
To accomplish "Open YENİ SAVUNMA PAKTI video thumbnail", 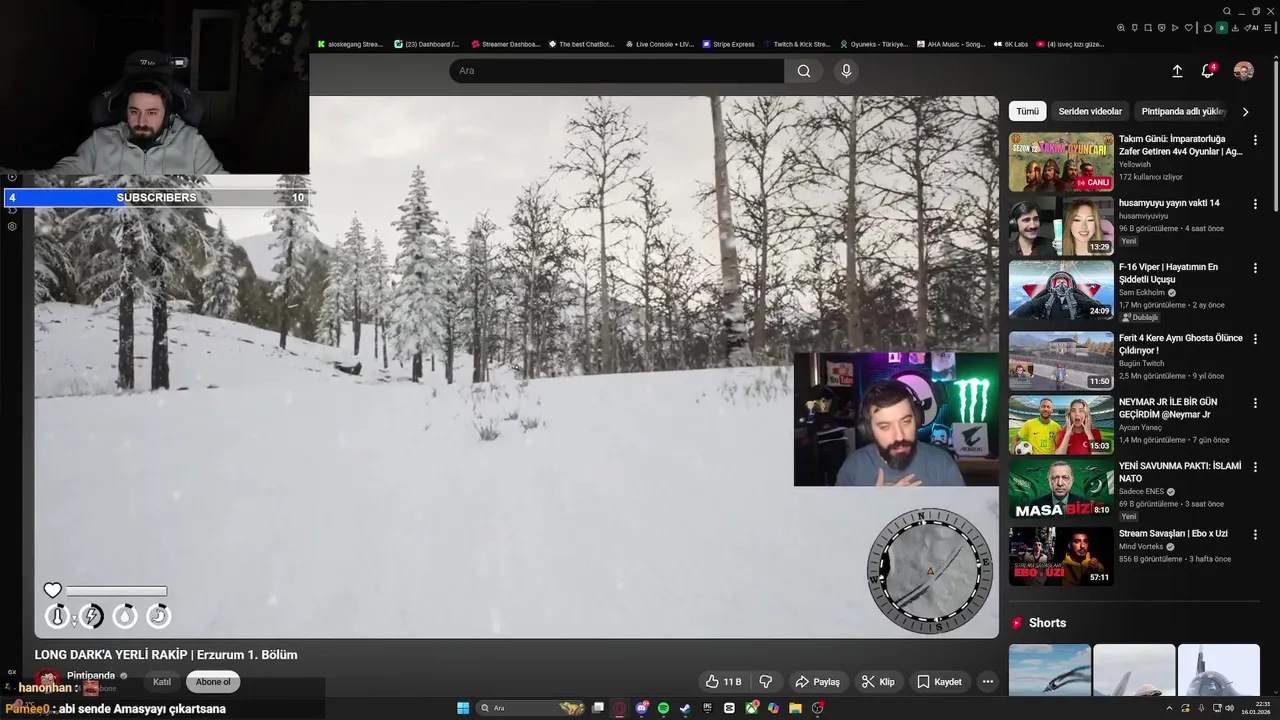I will (1061, 489).
